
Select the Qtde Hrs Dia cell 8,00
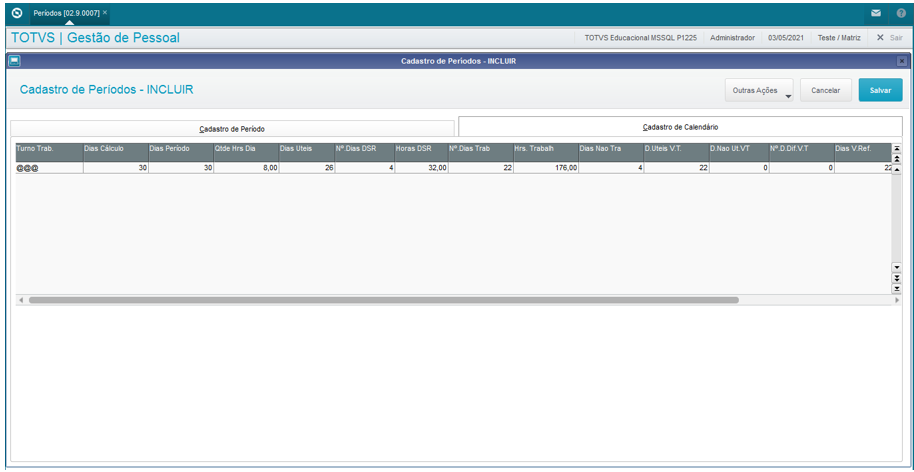pyautogui.click(x=246, y=168)
